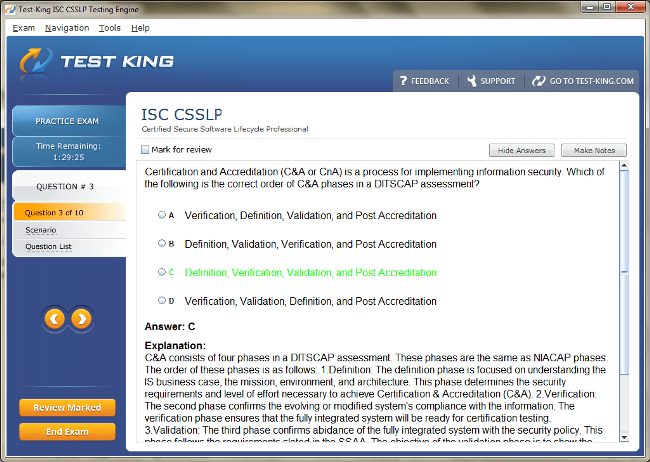The width and height of the screenshot is (650, 462).
Task: Click the End Exam button
Action: 67,432
